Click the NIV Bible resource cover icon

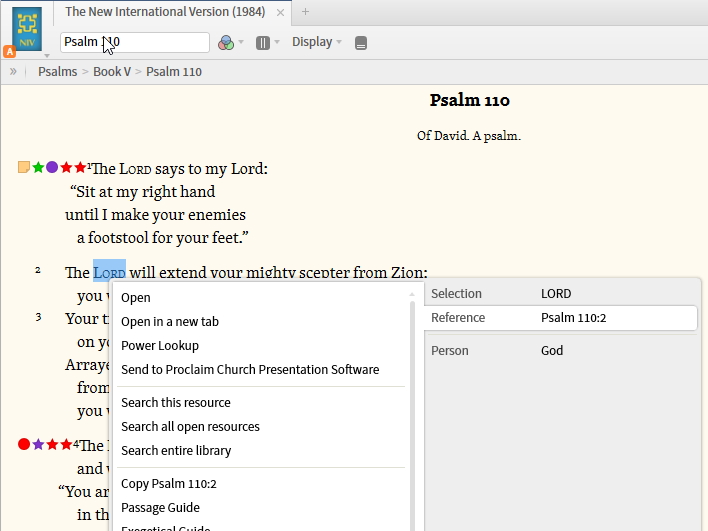(x=27, y=29)
